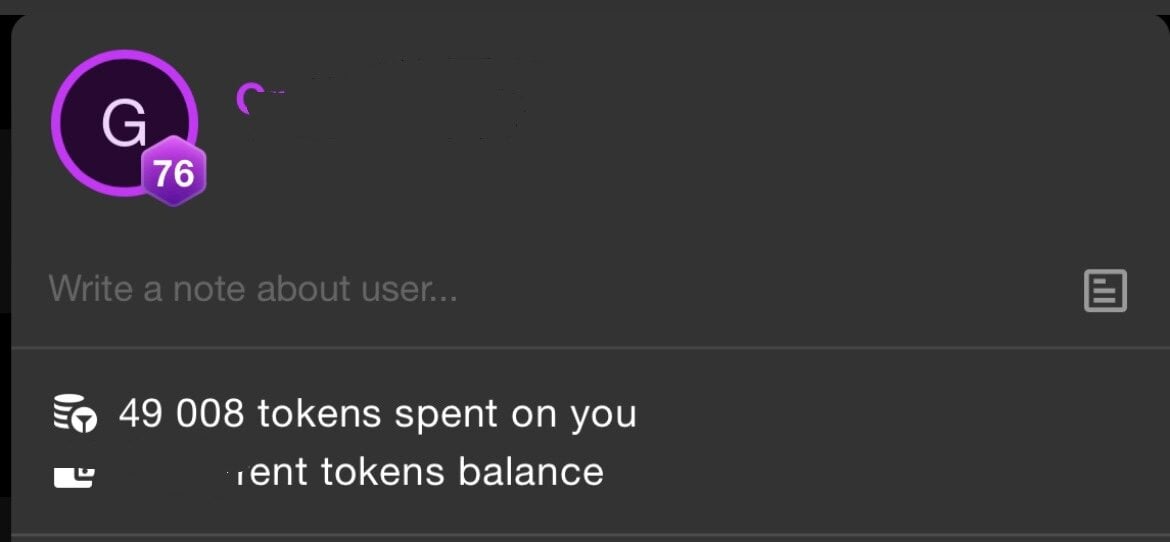Click the letter G inside the avatar

coord(124,125)
